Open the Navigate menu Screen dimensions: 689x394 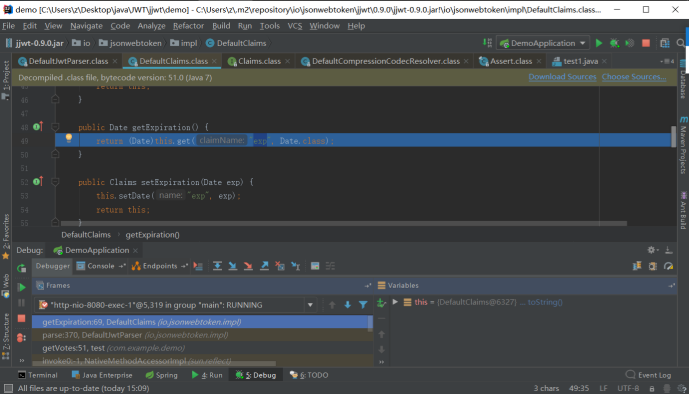pos(86,26)
